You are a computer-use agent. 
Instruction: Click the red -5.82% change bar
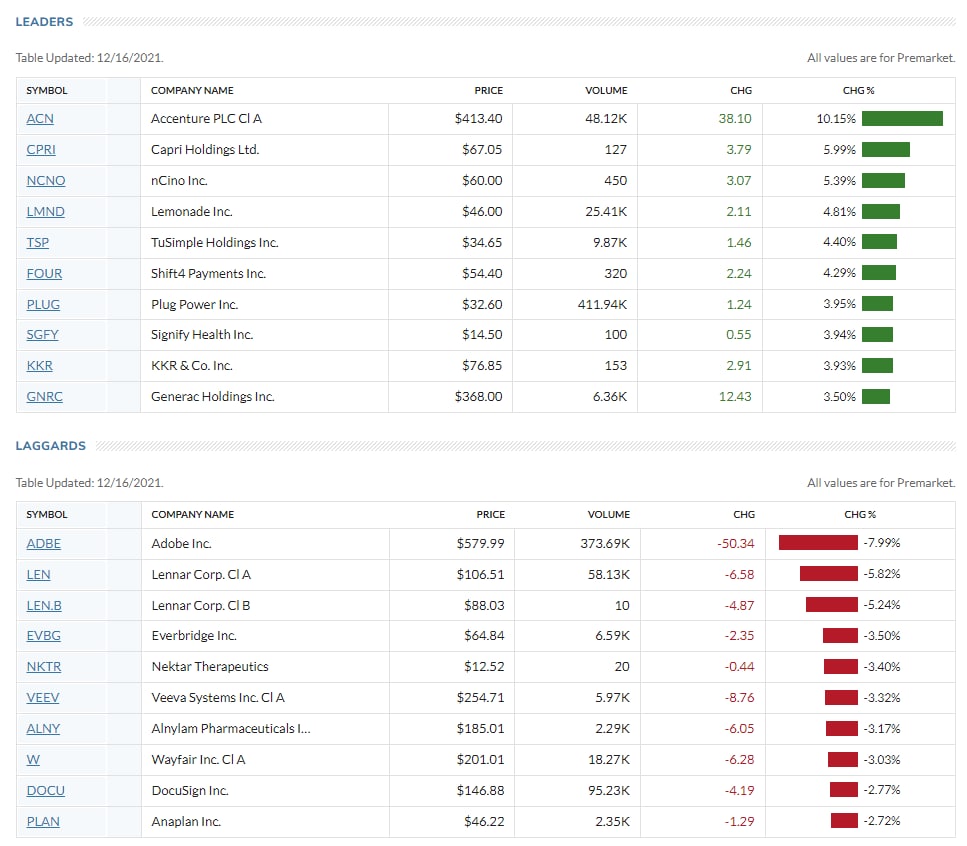coord(829,574)
